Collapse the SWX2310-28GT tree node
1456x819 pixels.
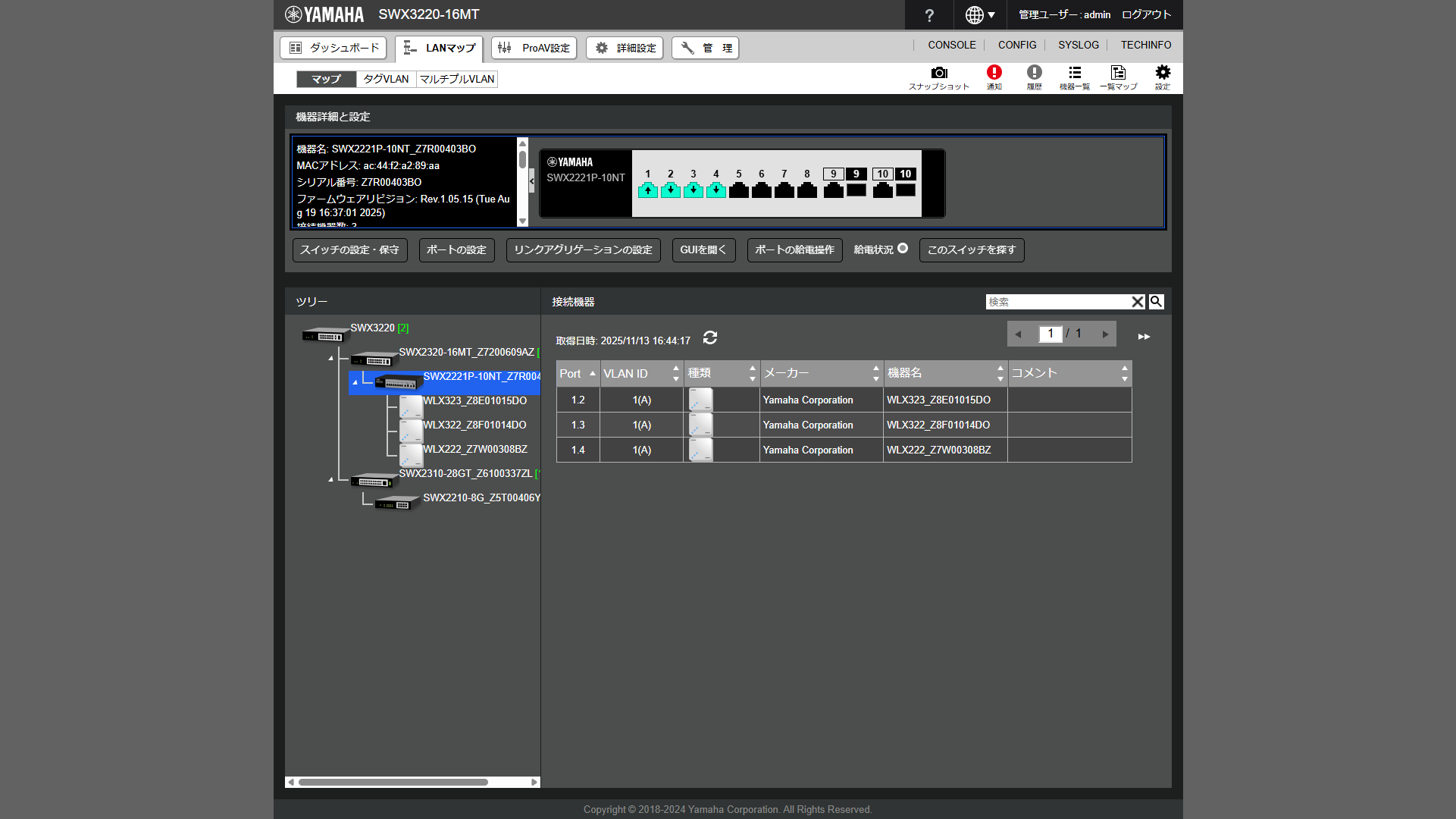tap(330, 479)
